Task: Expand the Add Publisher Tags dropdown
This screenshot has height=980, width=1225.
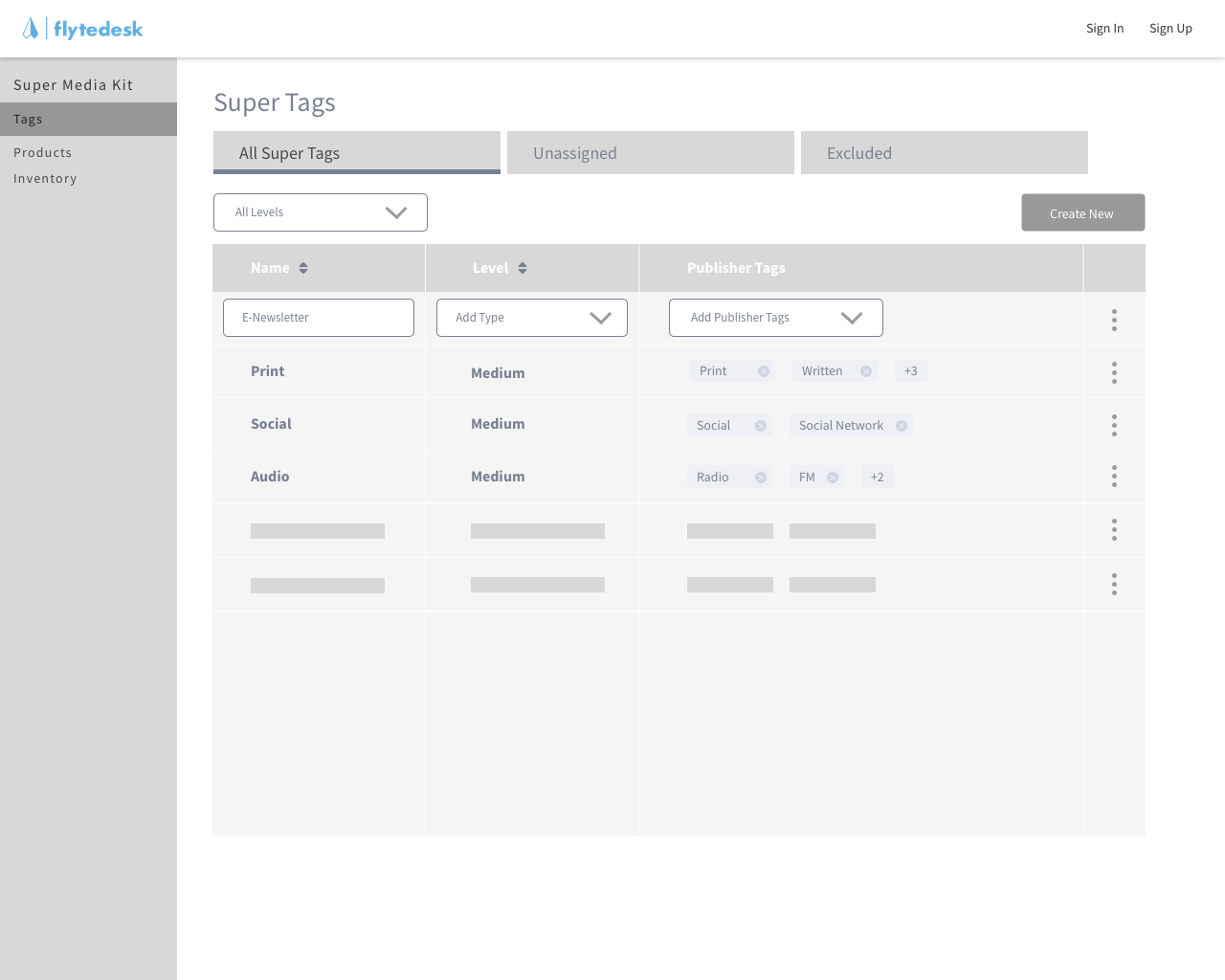Action: pos(776,318)
